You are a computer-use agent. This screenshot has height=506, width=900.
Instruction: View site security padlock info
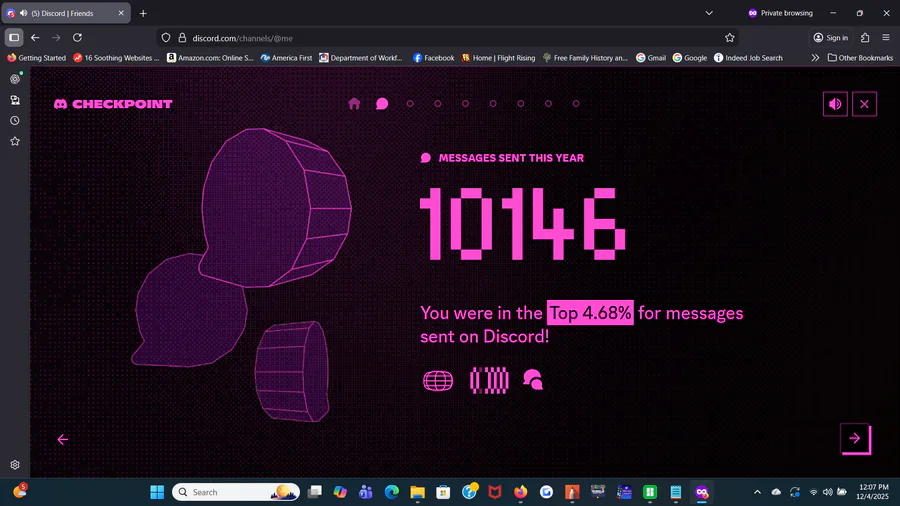click(182, 38)
